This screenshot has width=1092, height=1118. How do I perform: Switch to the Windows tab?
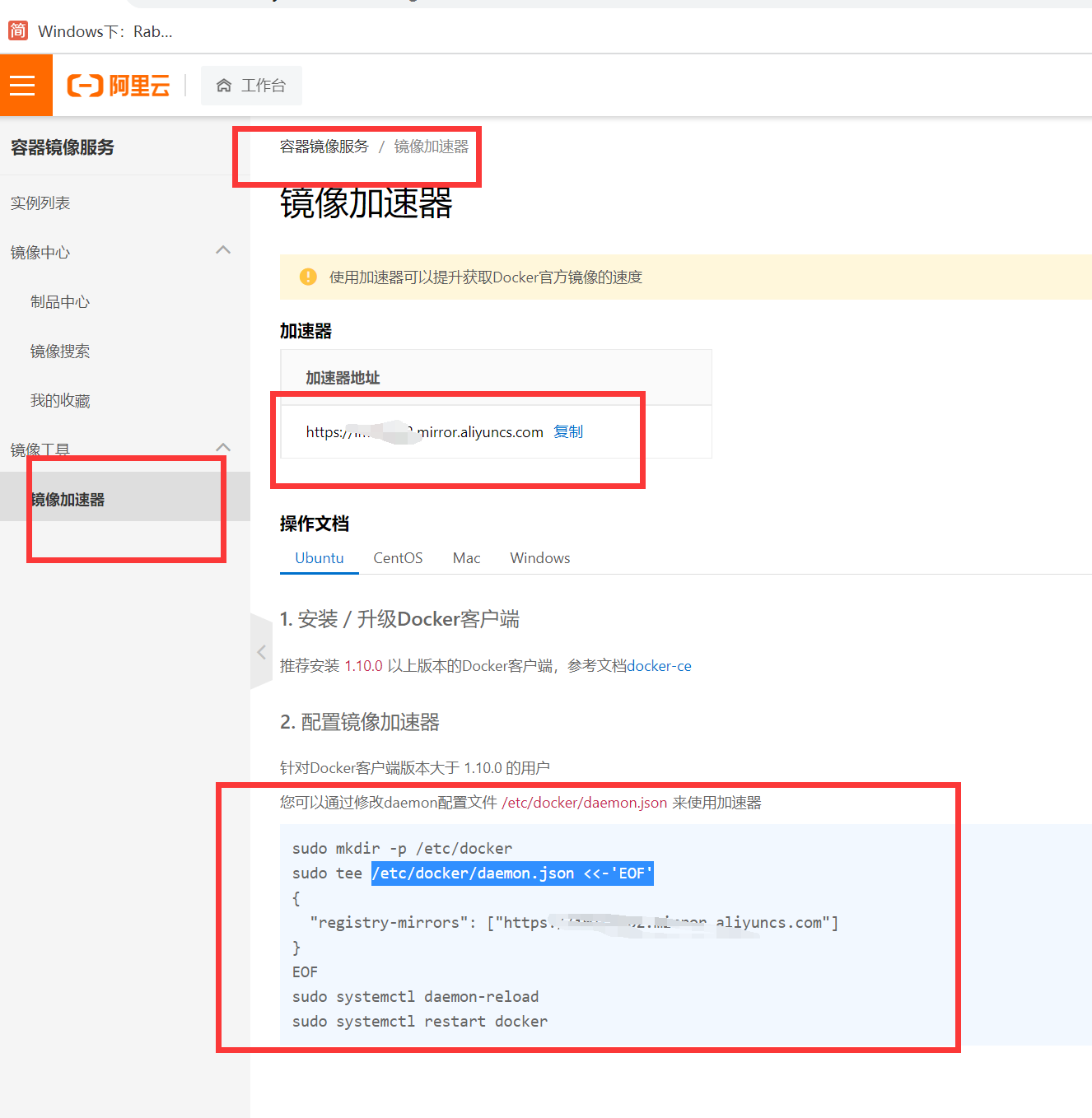(540, 558)
